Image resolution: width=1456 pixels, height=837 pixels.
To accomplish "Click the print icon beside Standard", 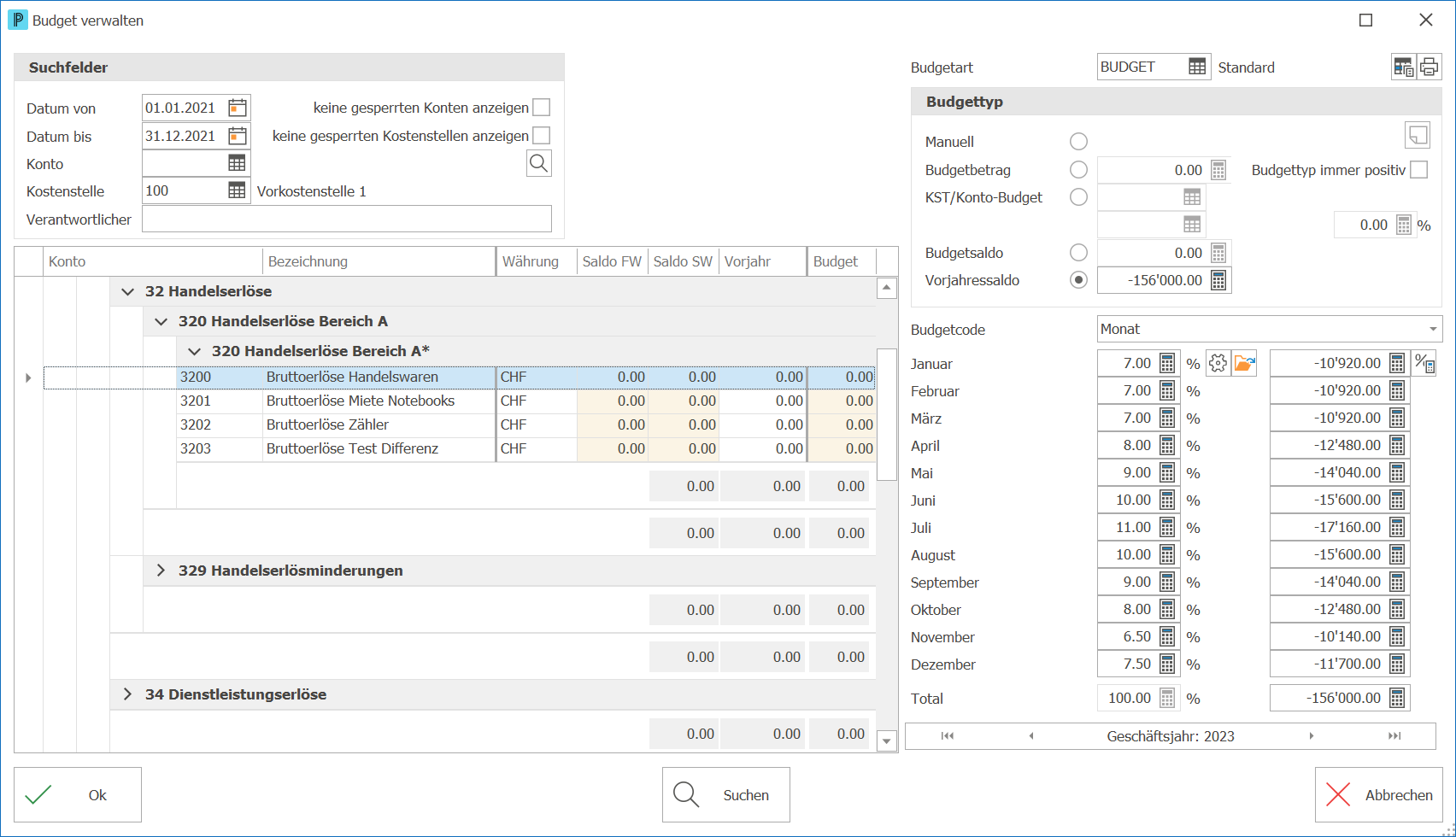I will [1430, 67].
